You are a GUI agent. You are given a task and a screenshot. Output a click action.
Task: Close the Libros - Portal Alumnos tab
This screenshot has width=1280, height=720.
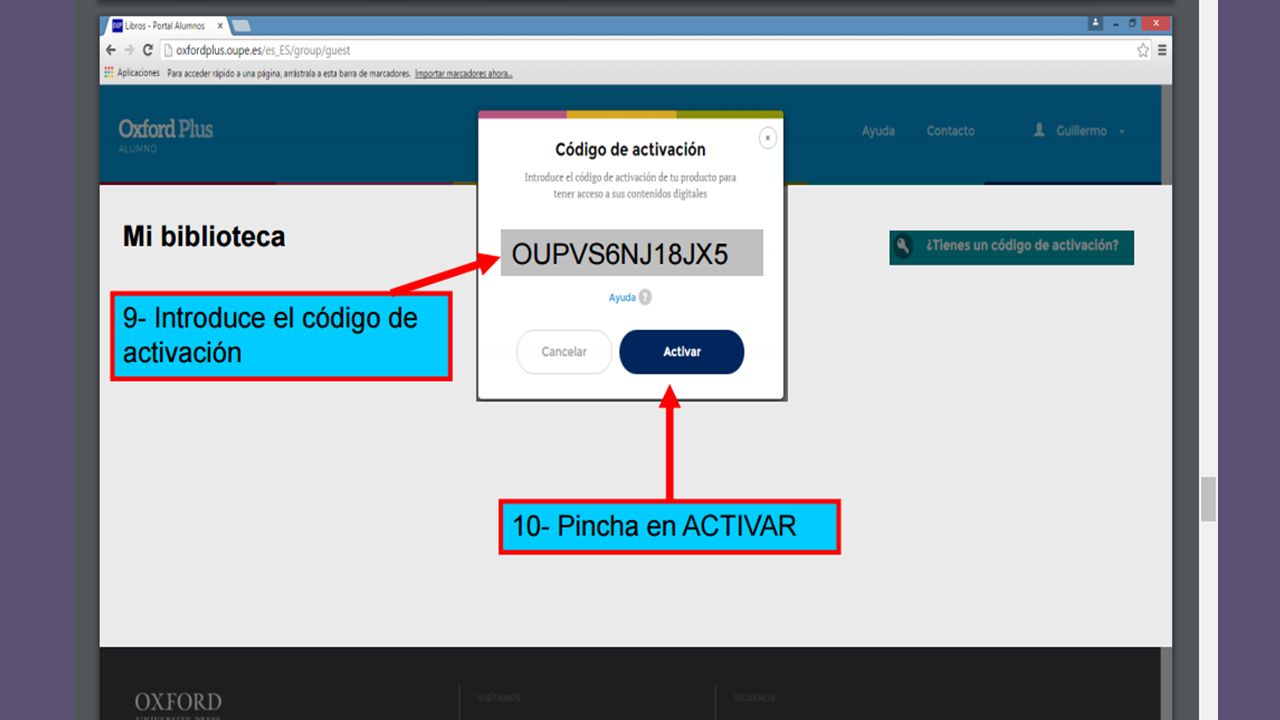(220, 25)
